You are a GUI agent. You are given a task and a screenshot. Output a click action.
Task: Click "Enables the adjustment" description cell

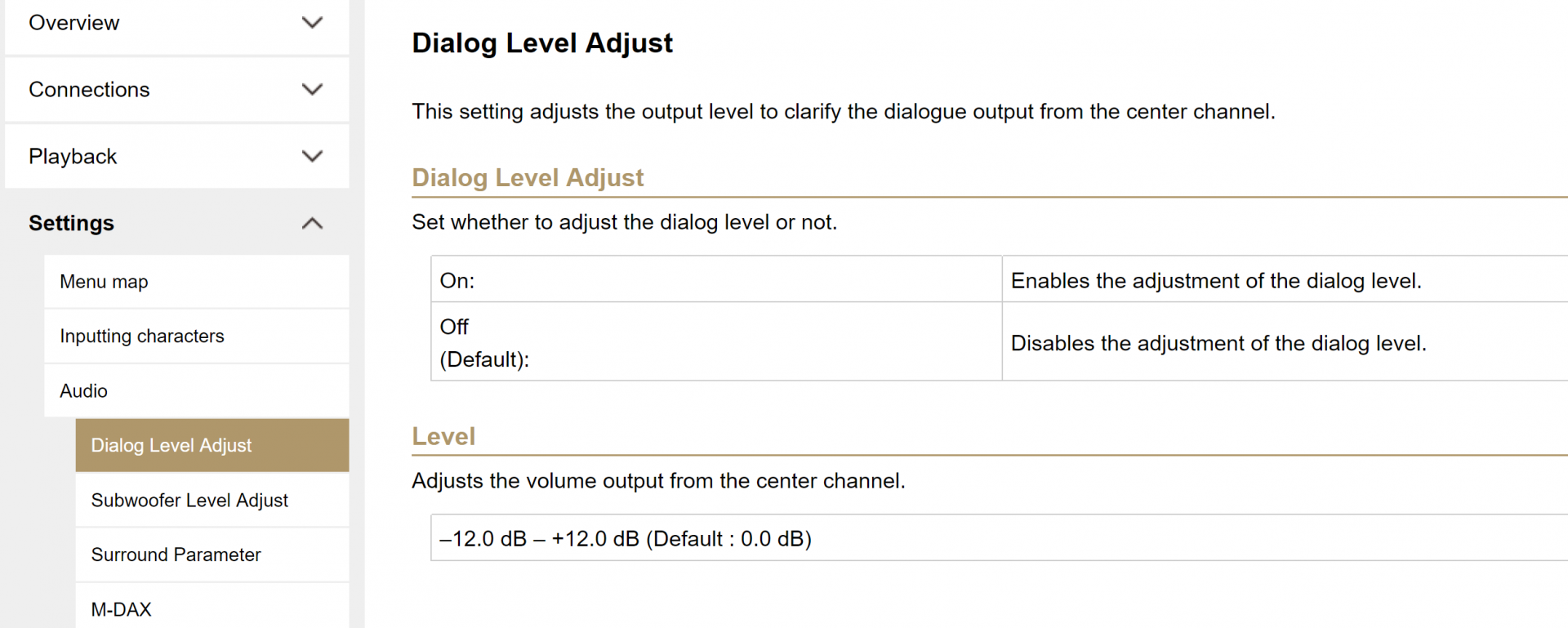coord(1216,281)
